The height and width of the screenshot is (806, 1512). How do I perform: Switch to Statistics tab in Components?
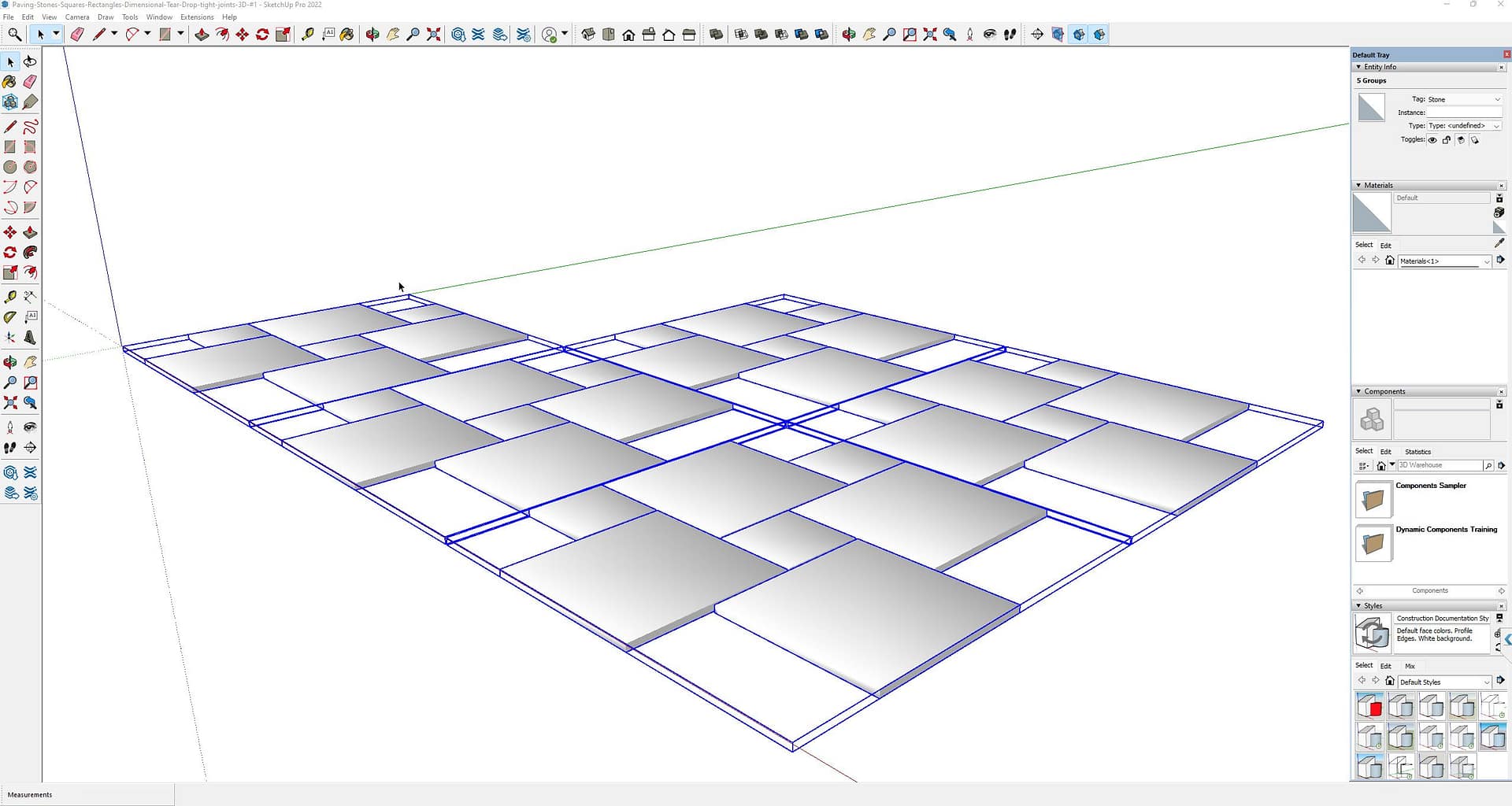pos(1417,452)
